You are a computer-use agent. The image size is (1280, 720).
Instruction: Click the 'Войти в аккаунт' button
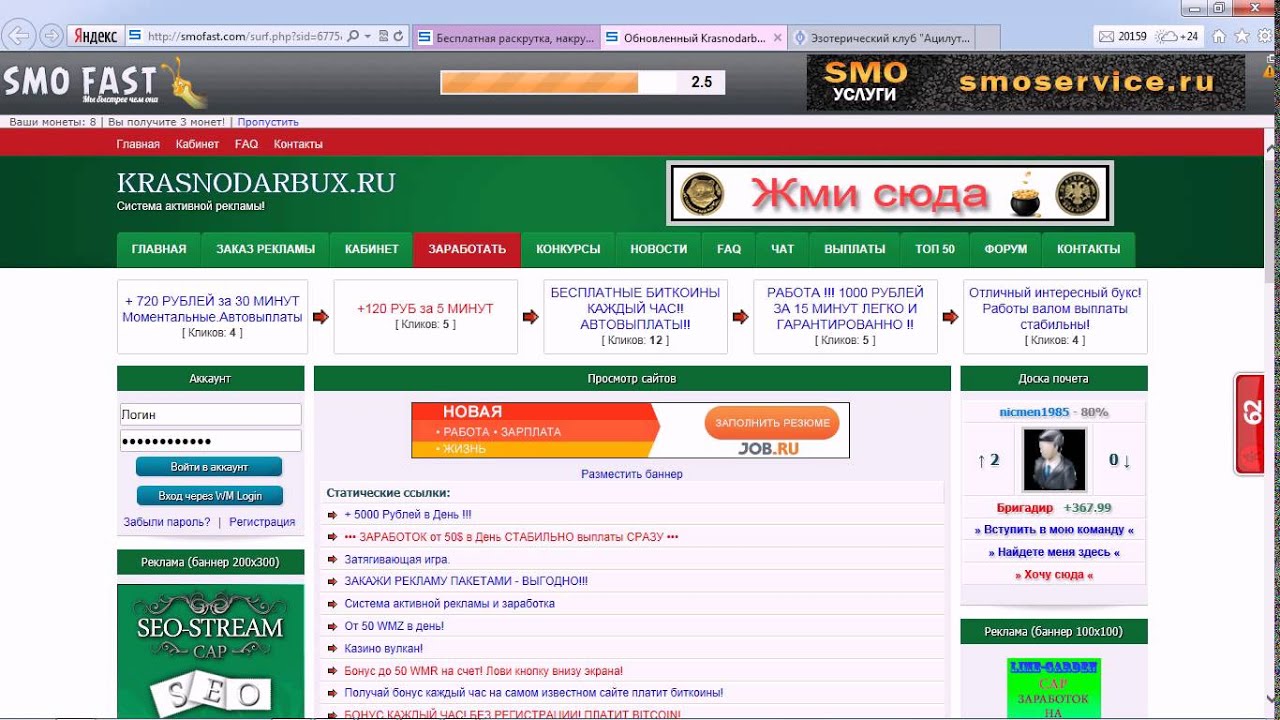(209, 467)
